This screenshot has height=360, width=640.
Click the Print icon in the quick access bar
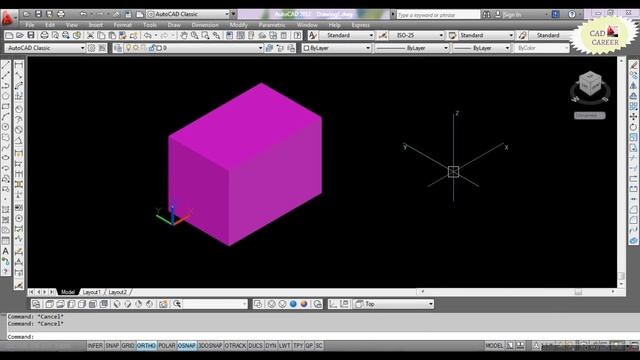click(x=61, y=14)
